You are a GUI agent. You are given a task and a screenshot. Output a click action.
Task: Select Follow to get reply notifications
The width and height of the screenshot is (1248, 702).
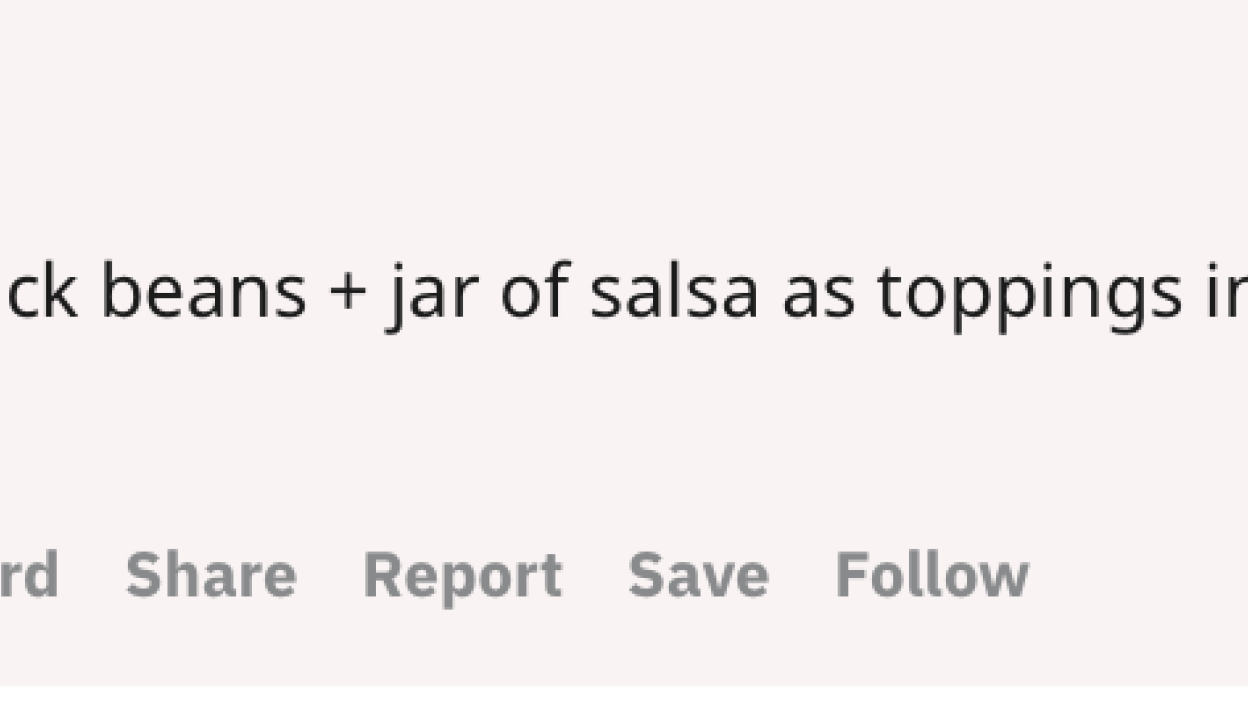(932, 575)
